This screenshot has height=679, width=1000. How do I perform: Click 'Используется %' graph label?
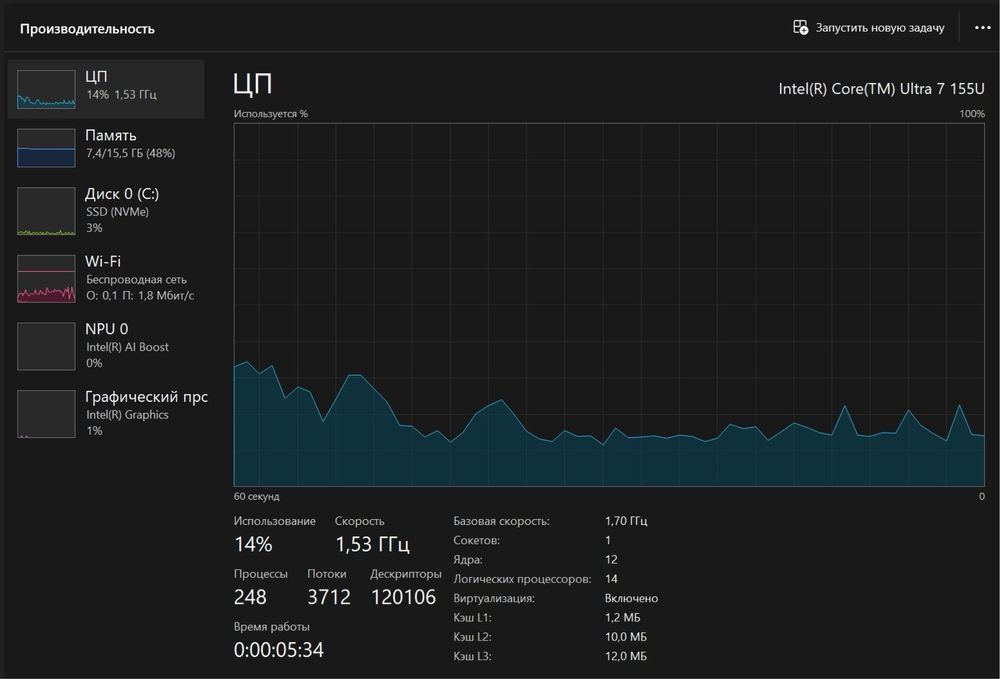click(270, 113)
